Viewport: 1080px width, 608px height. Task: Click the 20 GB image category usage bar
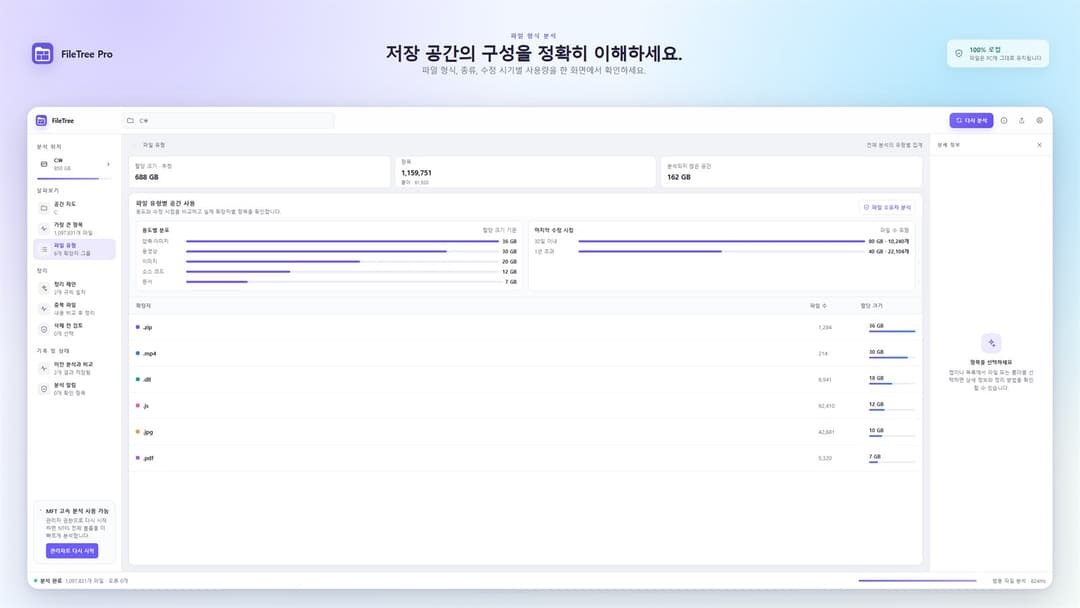[x=342, y=262]
